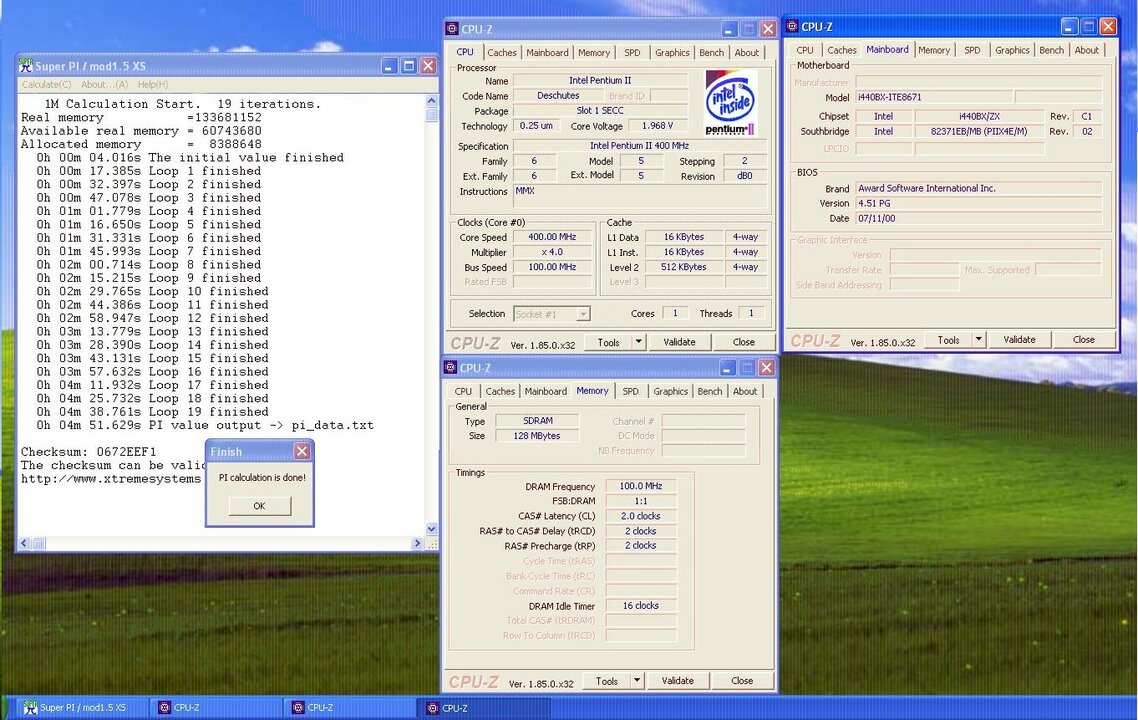Click the i440BX-ITE8671 model field
Screen dimensions: 1138x720
tap(933, 97)
